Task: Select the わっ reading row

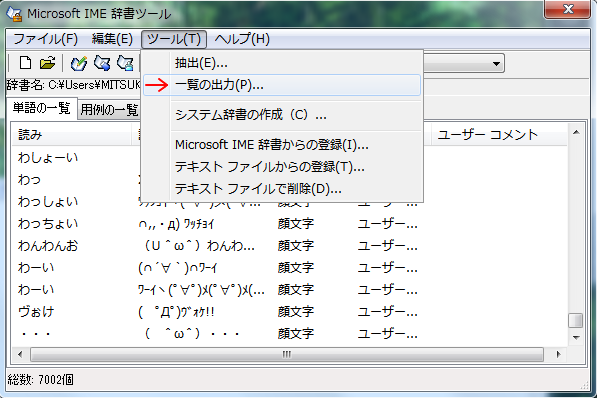Action: point(29,180)
